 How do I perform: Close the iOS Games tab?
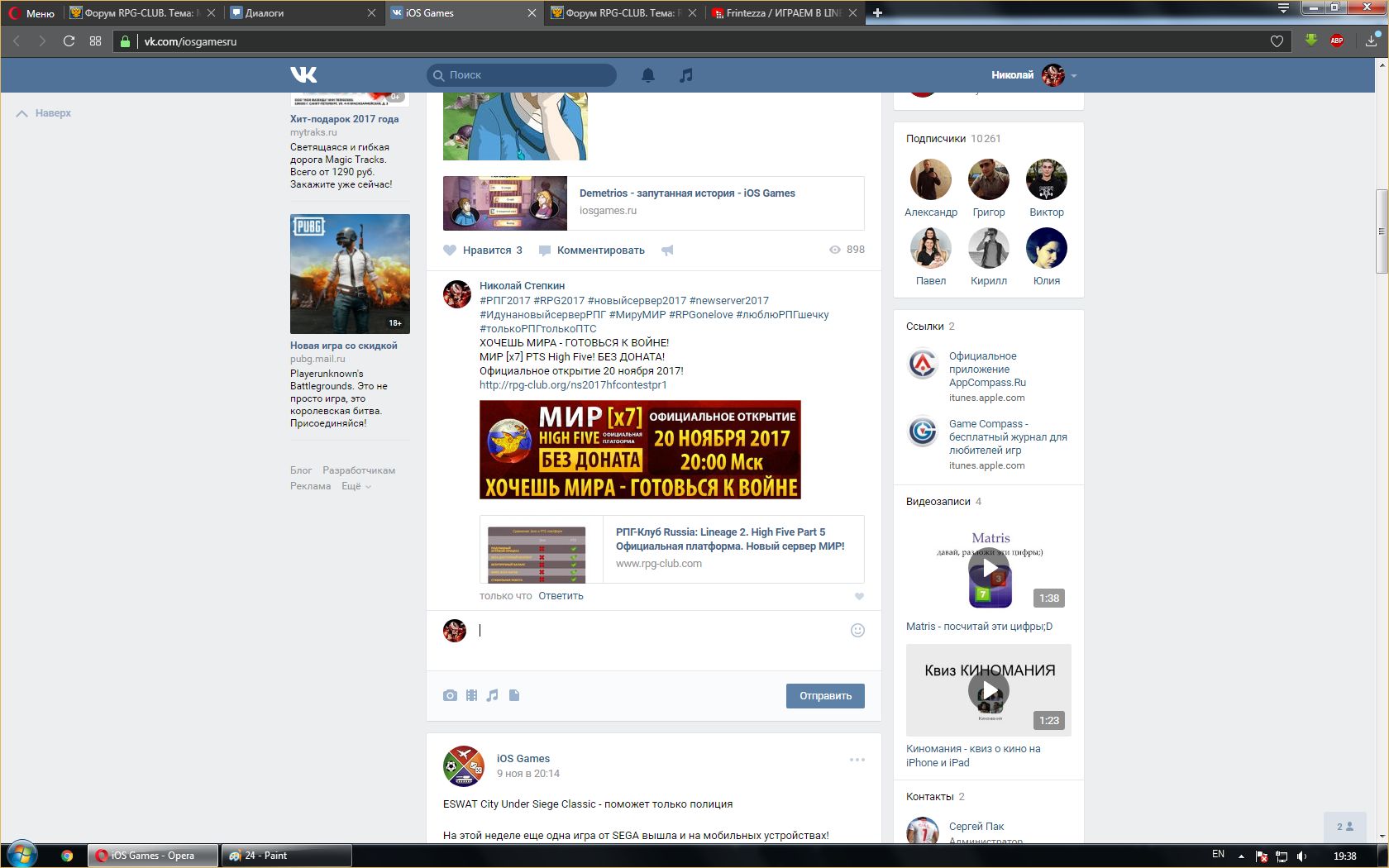[532, 13]
